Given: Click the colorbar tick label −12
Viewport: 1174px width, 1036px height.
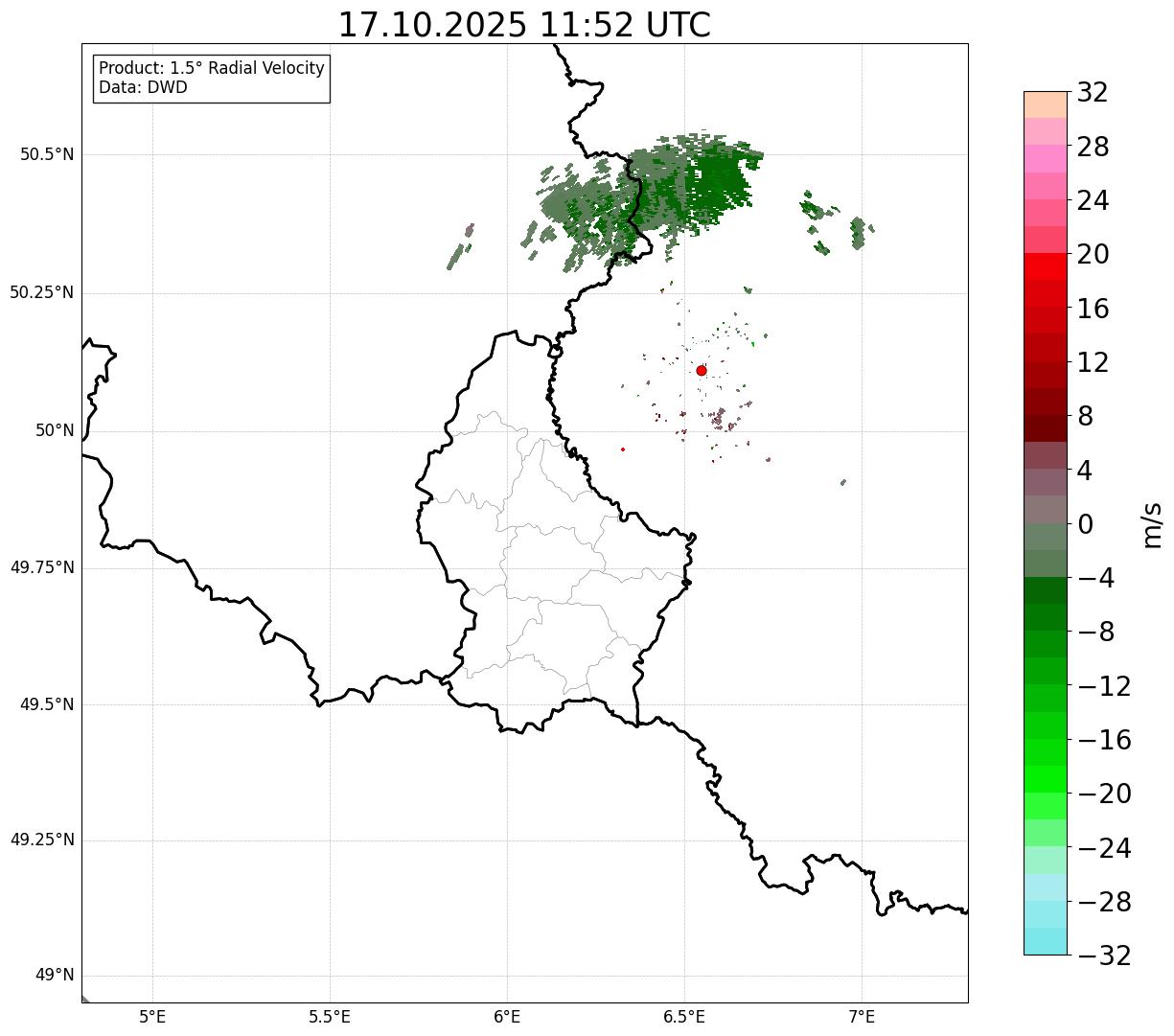Looking at the screenshot, I should point(1104,686).
